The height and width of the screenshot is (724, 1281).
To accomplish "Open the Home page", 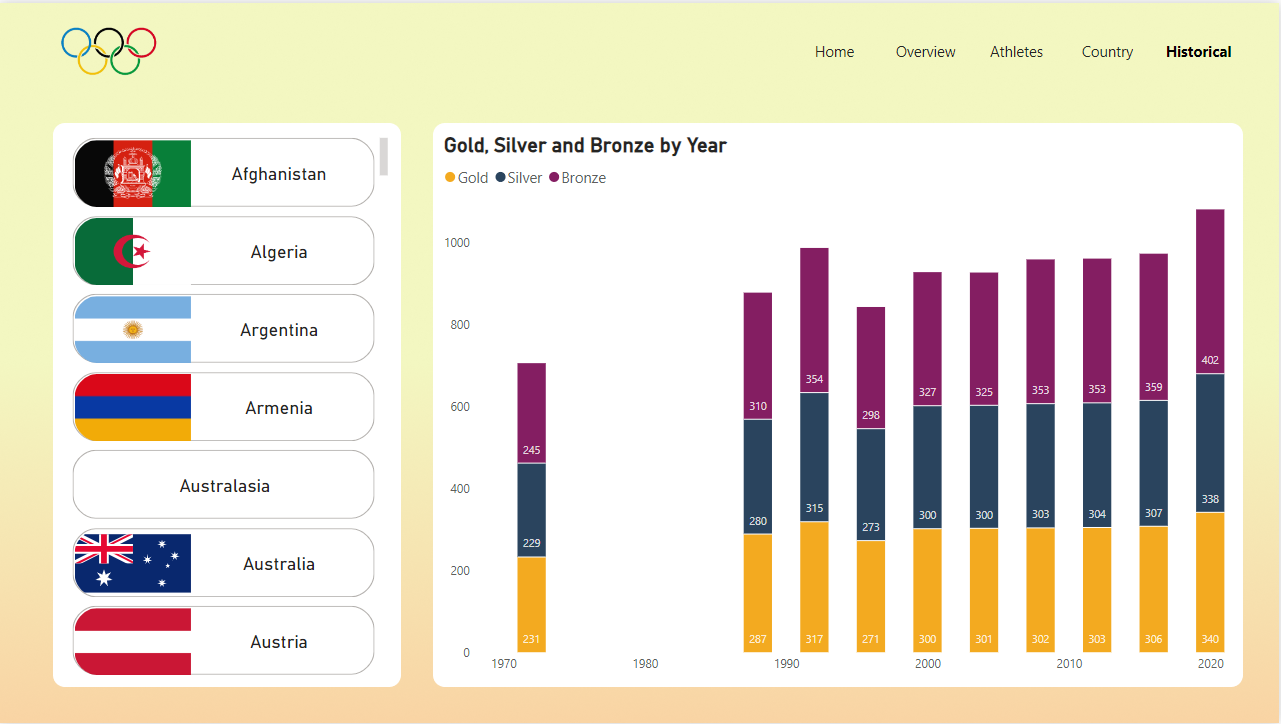I will (834, 52).
